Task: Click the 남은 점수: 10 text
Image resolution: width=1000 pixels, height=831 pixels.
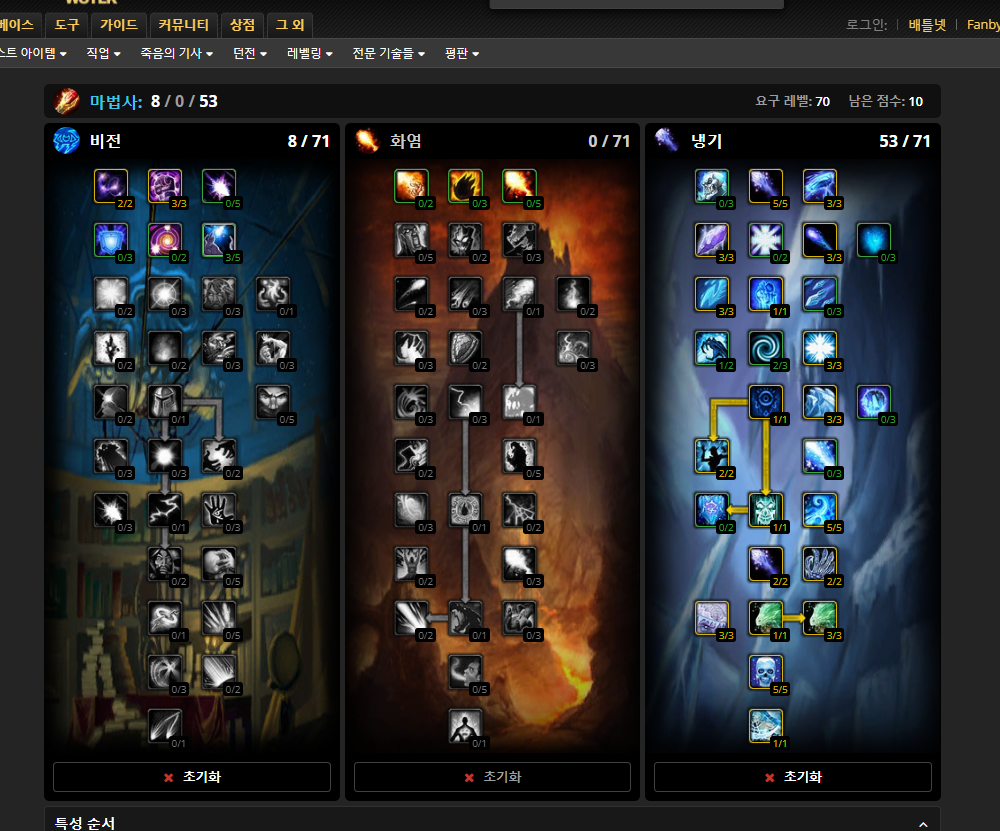Action: pyautogui.click(x=885, y=101)
